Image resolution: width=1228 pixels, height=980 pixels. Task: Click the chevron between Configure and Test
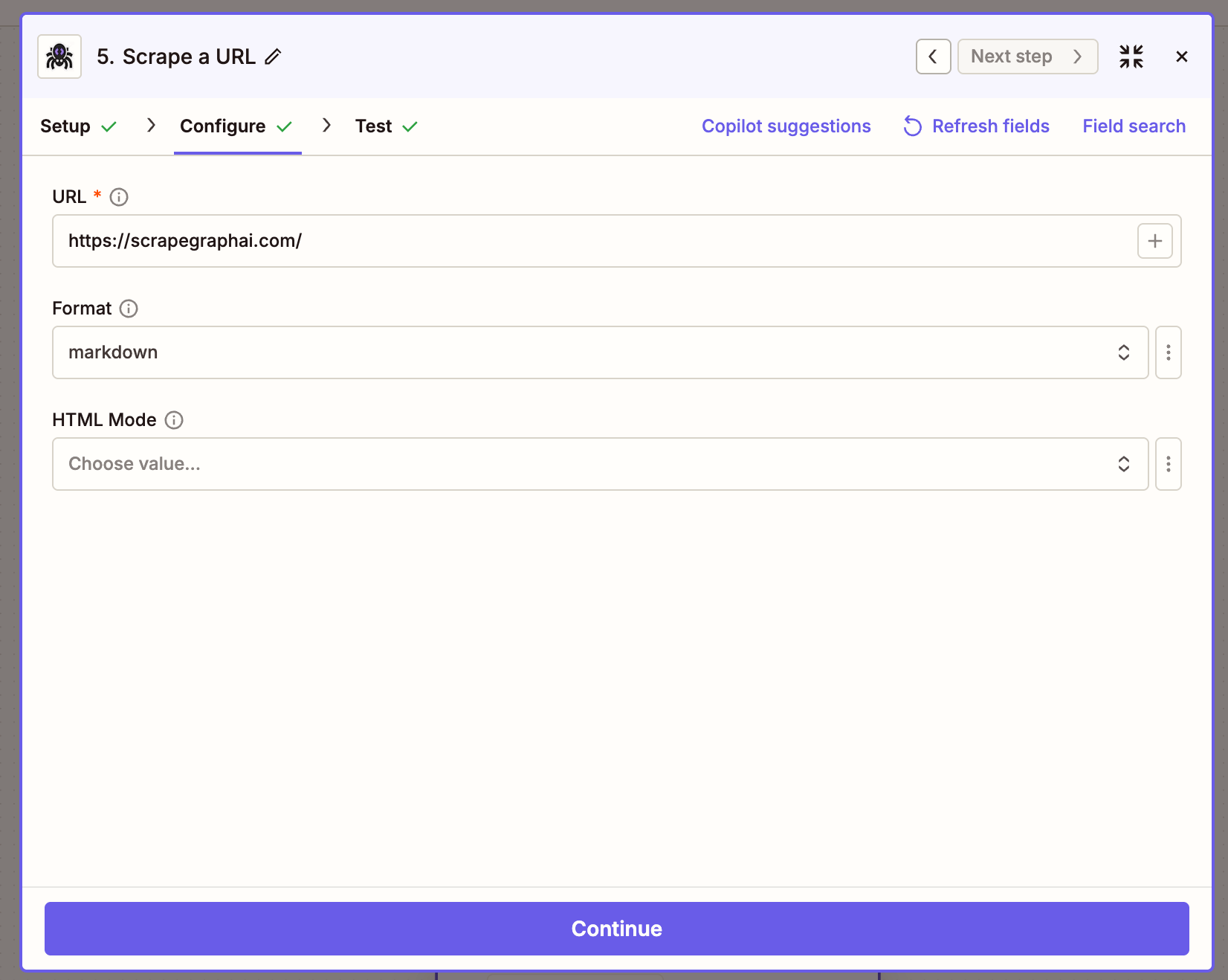point(326,125)
